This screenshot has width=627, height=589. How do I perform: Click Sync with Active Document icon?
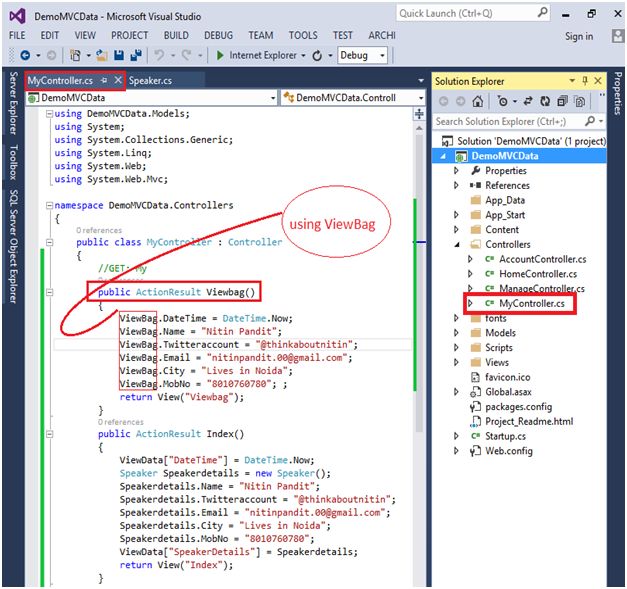click(528, 101)
